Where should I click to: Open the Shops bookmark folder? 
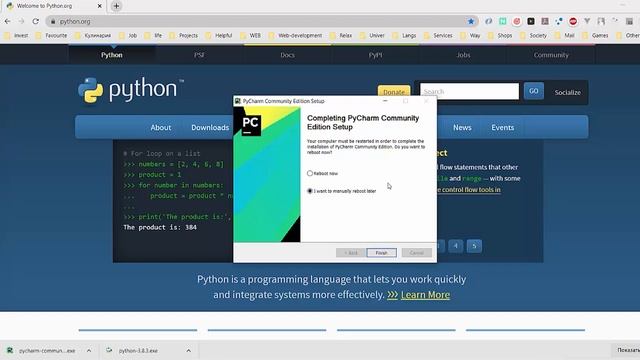tap(500, 36)
